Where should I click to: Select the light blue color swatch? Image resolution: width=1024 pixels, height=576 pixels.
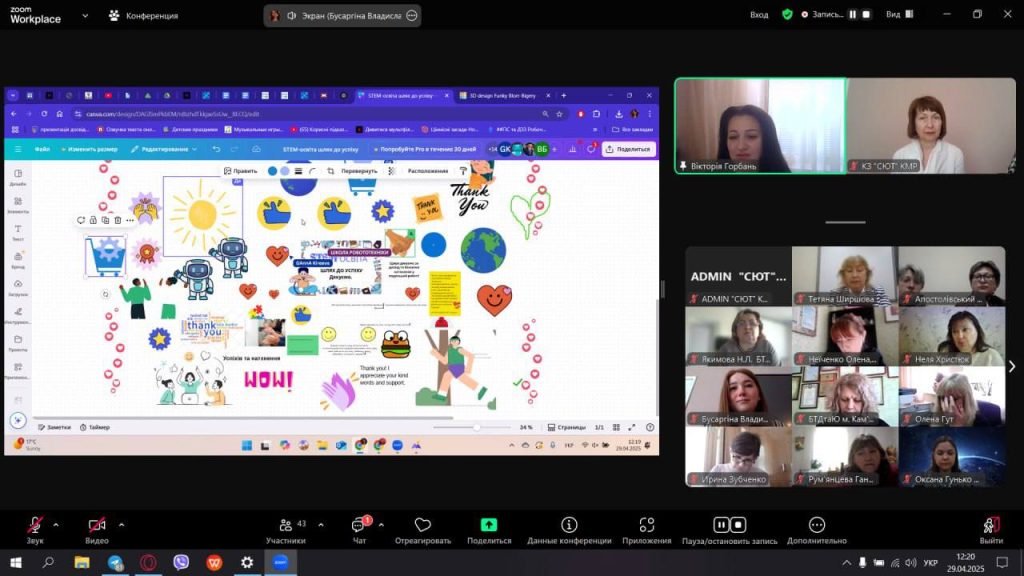coord(285,171)
